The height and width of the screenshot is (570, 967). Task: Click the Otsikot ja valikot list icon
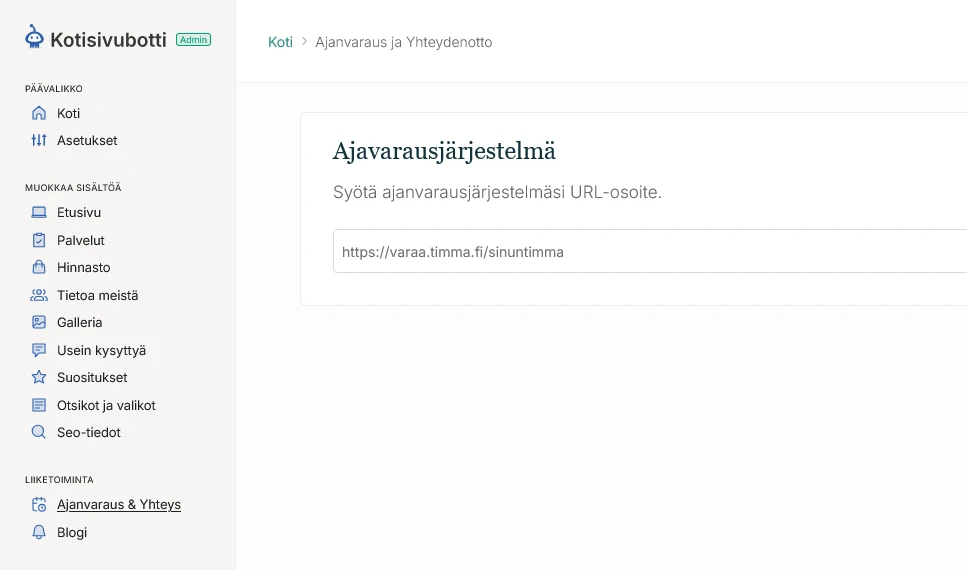pyautogui.click(x=39, y=405)
